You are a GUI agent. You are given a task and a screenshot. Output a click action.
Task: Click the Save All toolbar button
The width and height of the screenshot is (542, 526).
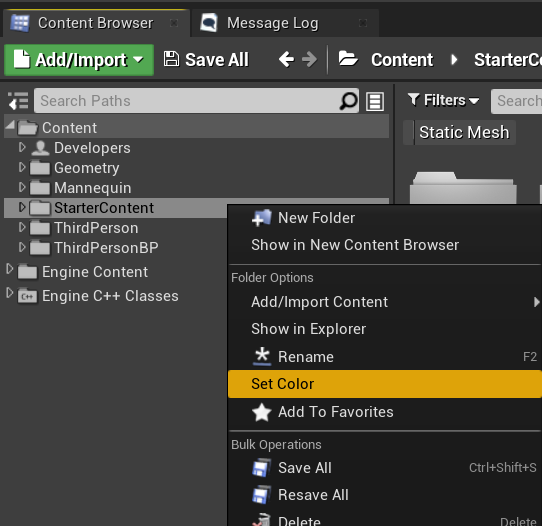pyautogui.click(x=206, y=60)
